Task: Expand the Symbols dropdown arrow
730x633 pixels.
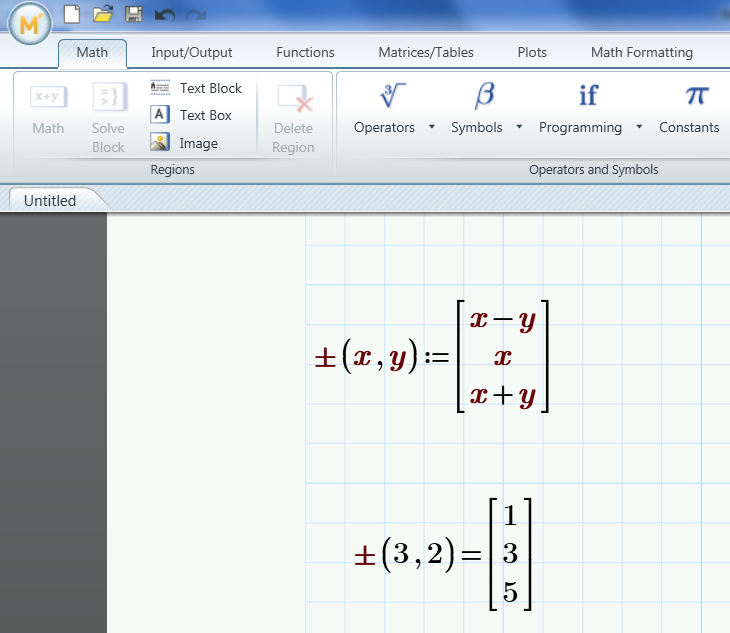Action: tap(519, 127)
